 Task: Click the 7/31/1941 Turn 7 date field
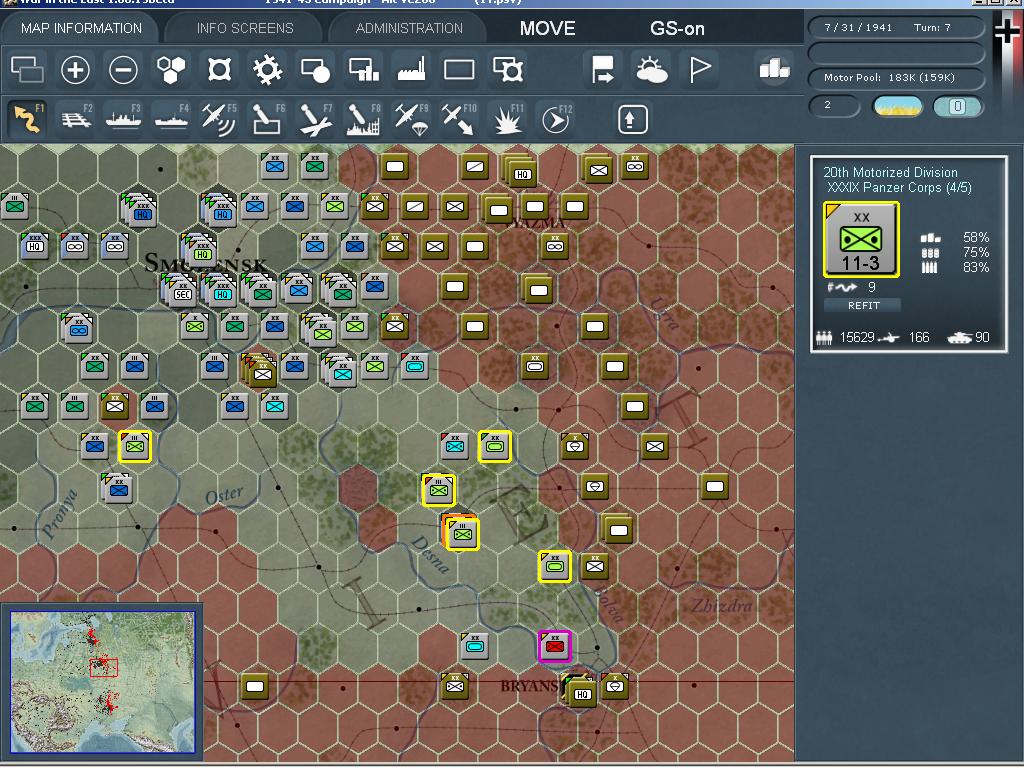pyautogui.click(x=896, y=27)
